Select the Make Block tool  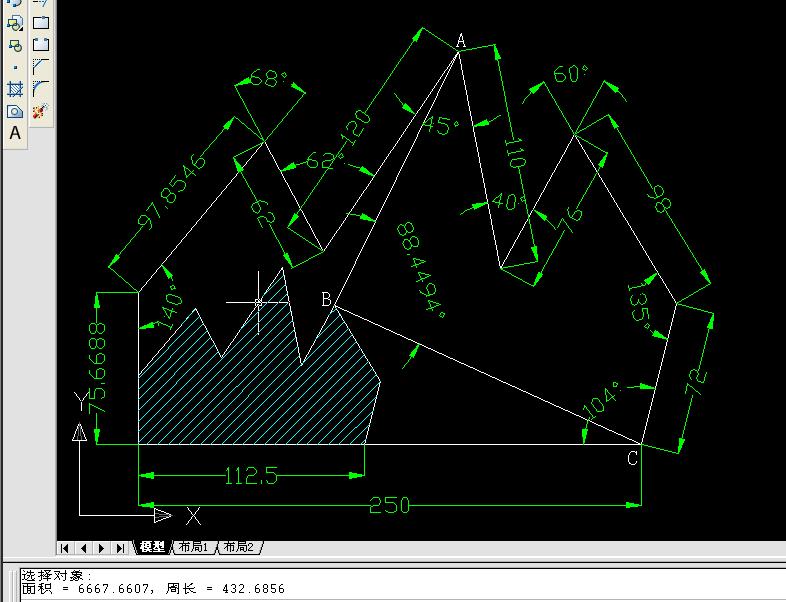click(x=15, y=45)
